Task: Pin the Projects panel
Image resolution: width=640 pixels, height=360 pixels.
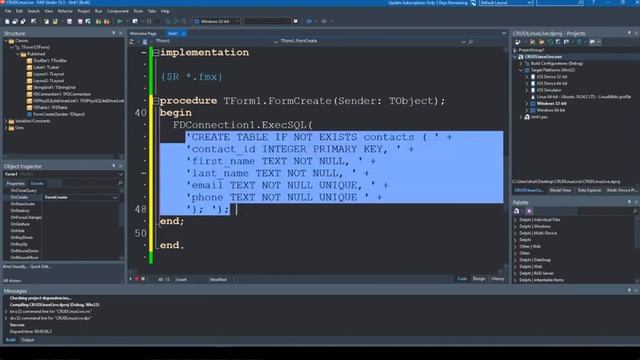Action: 629,33
